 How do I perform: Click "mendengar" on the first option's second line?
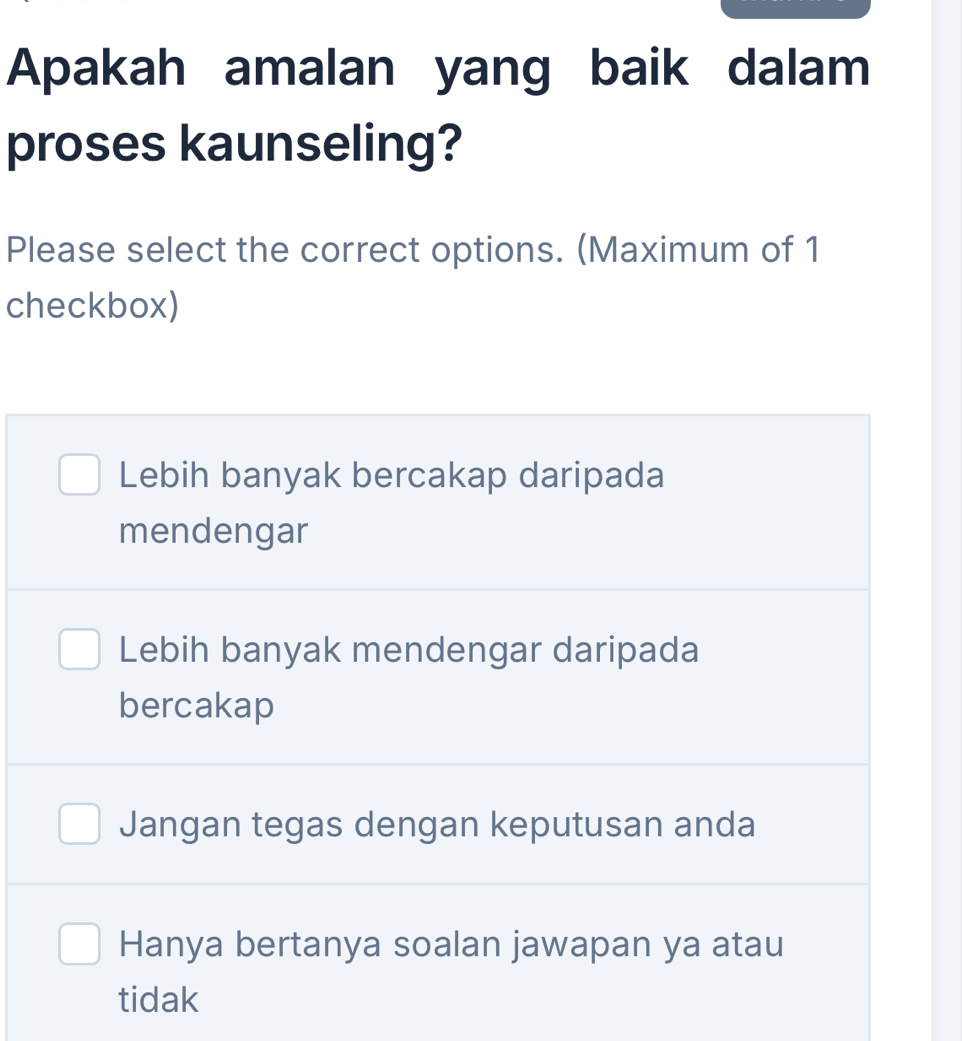tap(213, 531)
